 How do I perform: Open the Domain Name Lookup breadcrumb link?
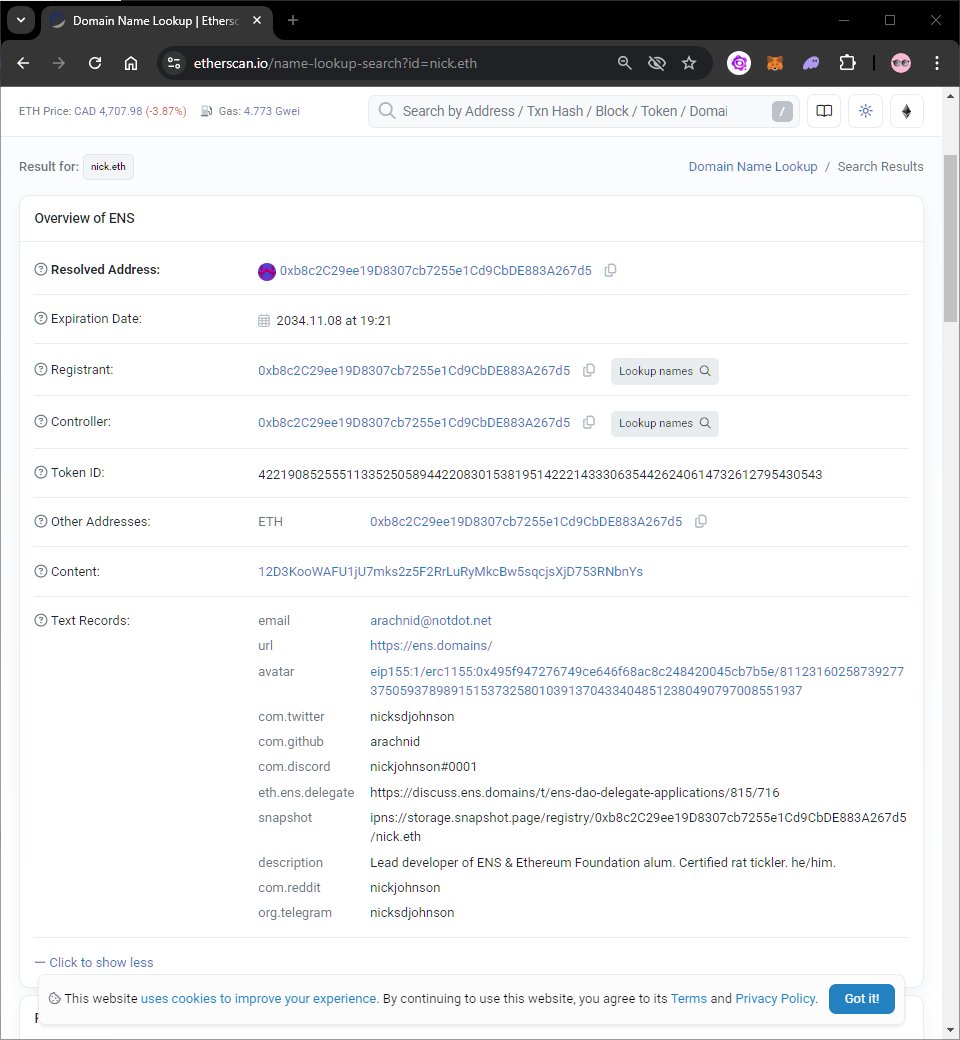point(752,166)
